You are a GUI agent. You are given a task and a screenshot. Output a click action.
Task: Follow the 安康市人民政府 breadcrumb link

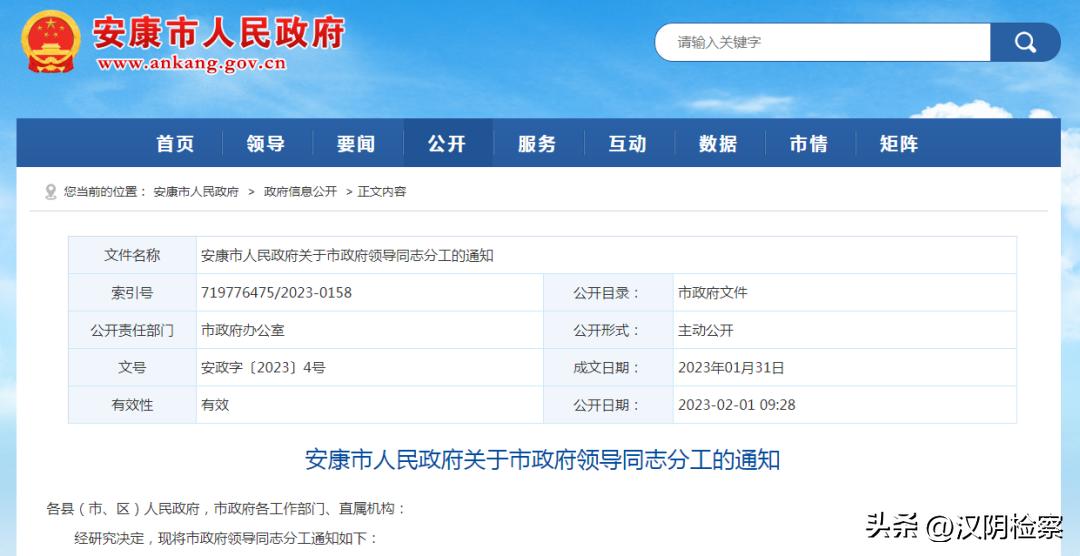pos(196,192)
